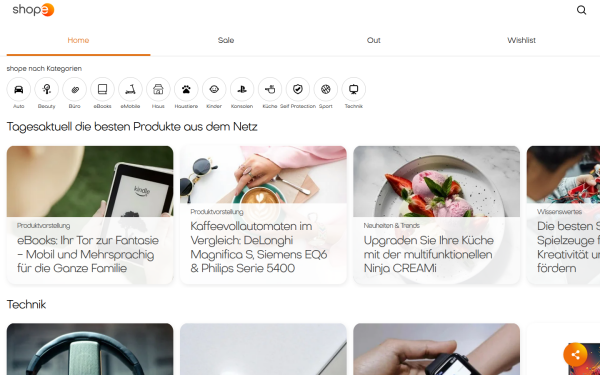Click the strawberry ice cream article image
The width and height of the screenshot is (600, 375).
point(437,181)
